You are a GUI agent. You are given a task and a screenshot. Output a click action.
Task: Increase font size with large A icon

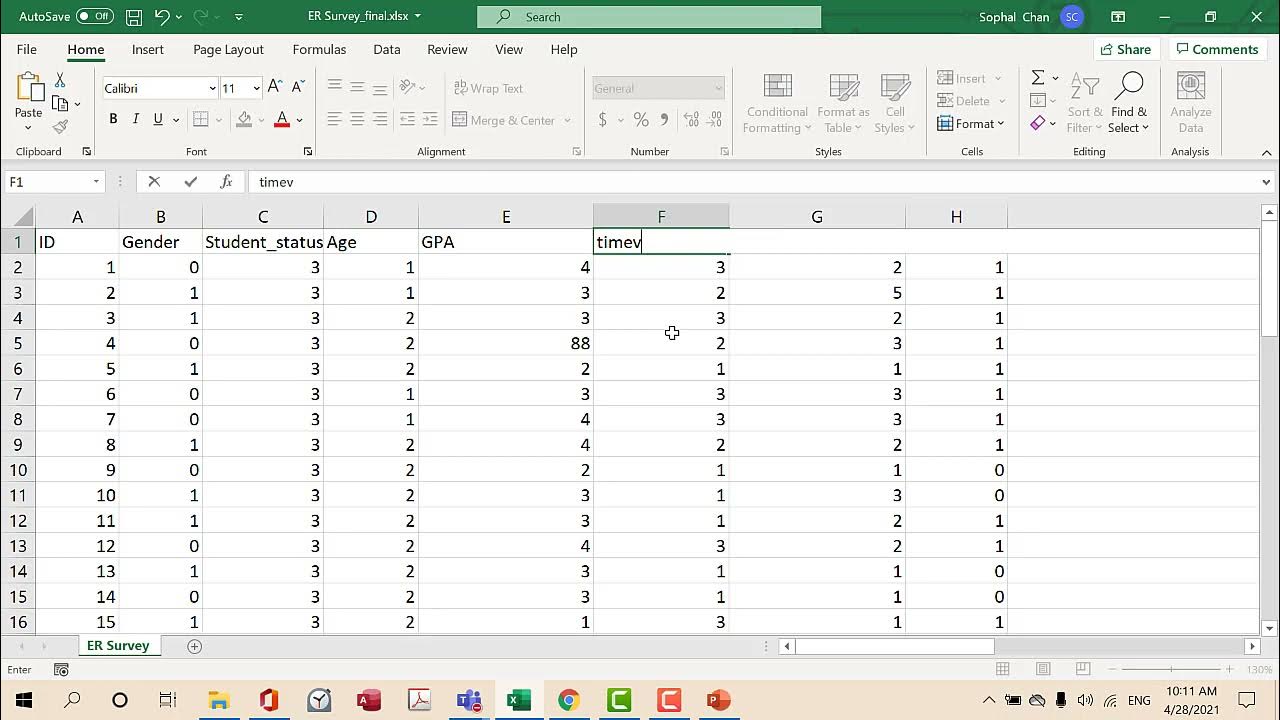275,88
